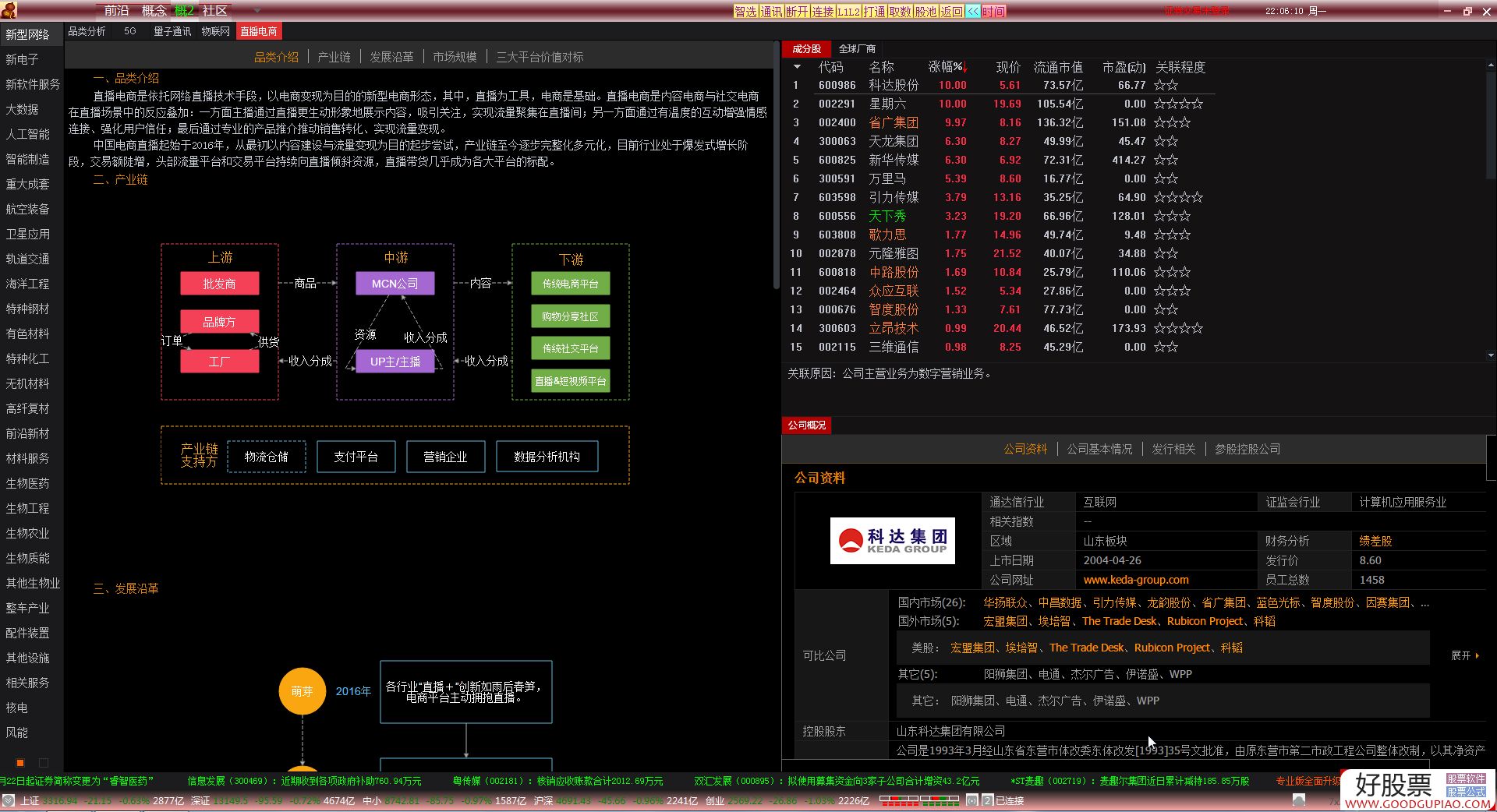Click the Keda Group company logo
Screen dimensions: 1497x812
point(892,540)
